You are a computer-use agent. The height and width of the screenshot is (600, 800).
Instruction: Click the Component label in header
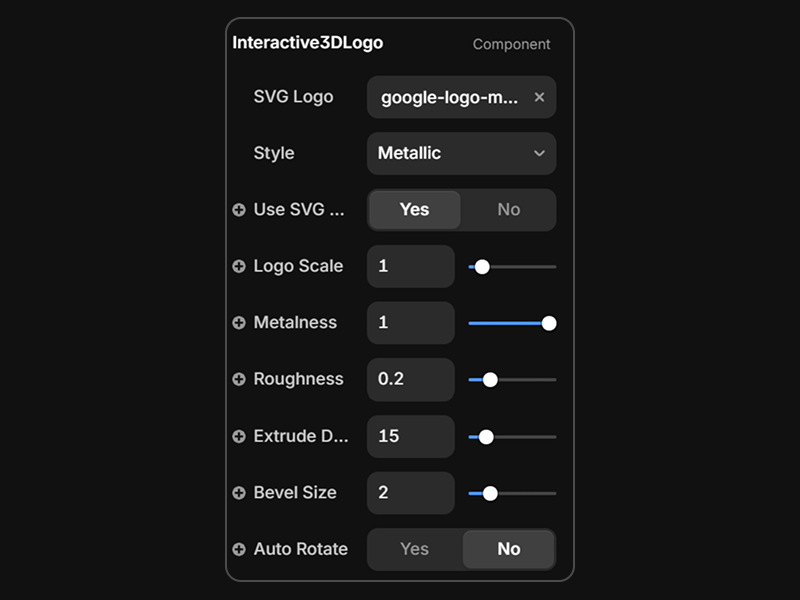[511, 44]
